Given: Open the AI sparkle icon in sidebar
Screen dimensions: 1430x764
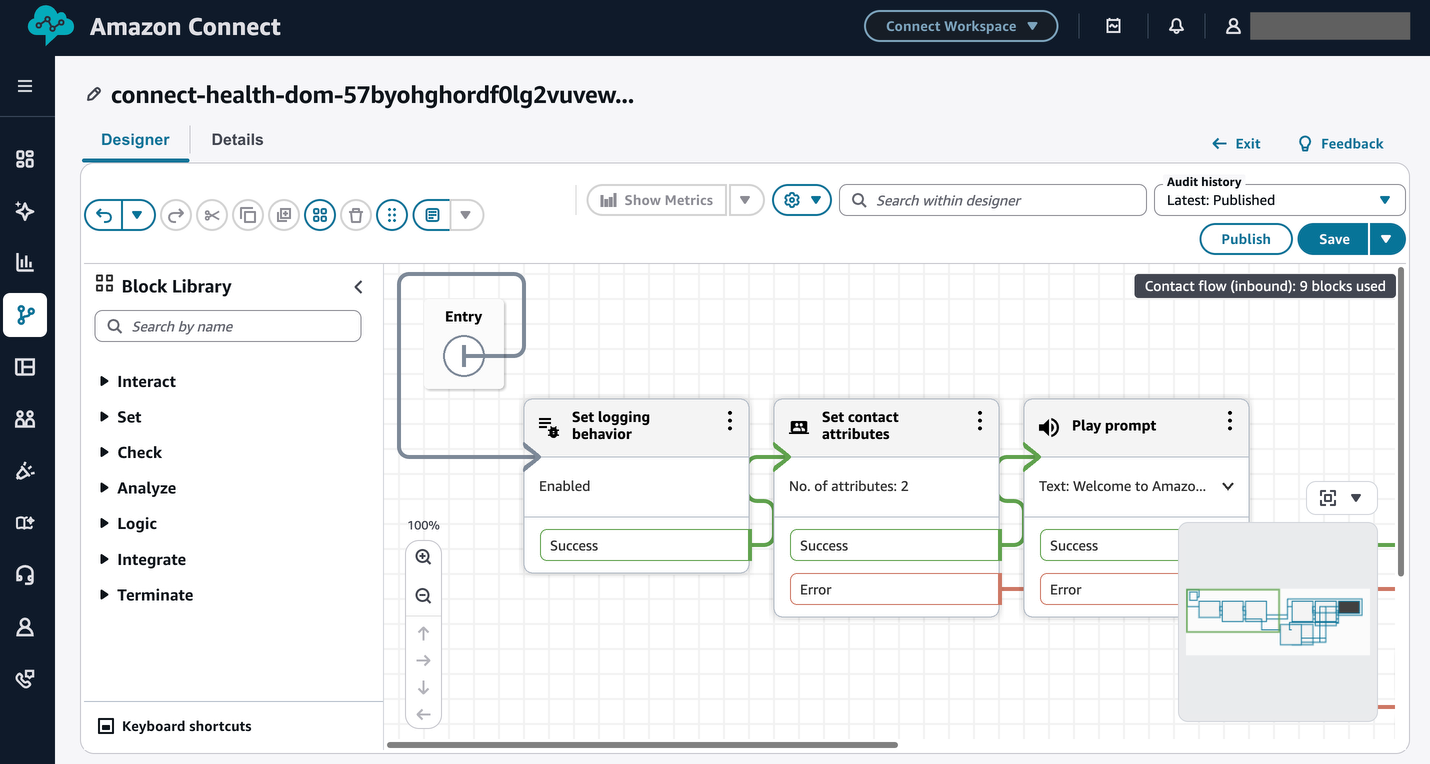Looking at the screenshot, I should 25,211.
